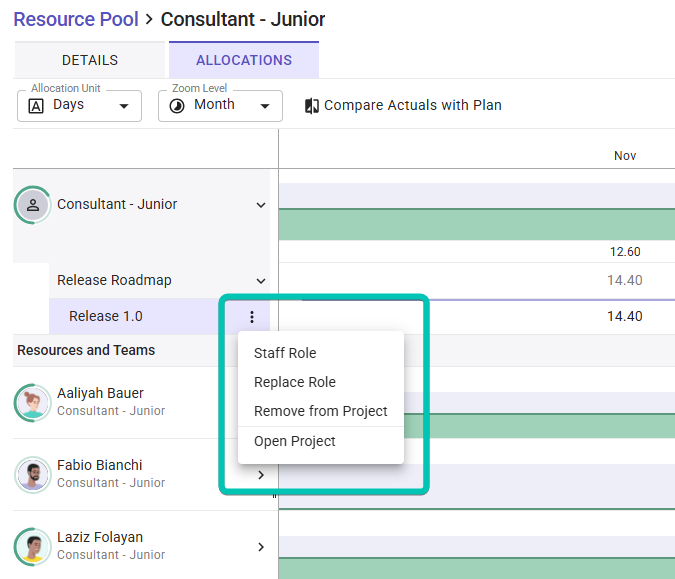
Task: Click the Zoom Level clock icon
Action: coord(177,106)
